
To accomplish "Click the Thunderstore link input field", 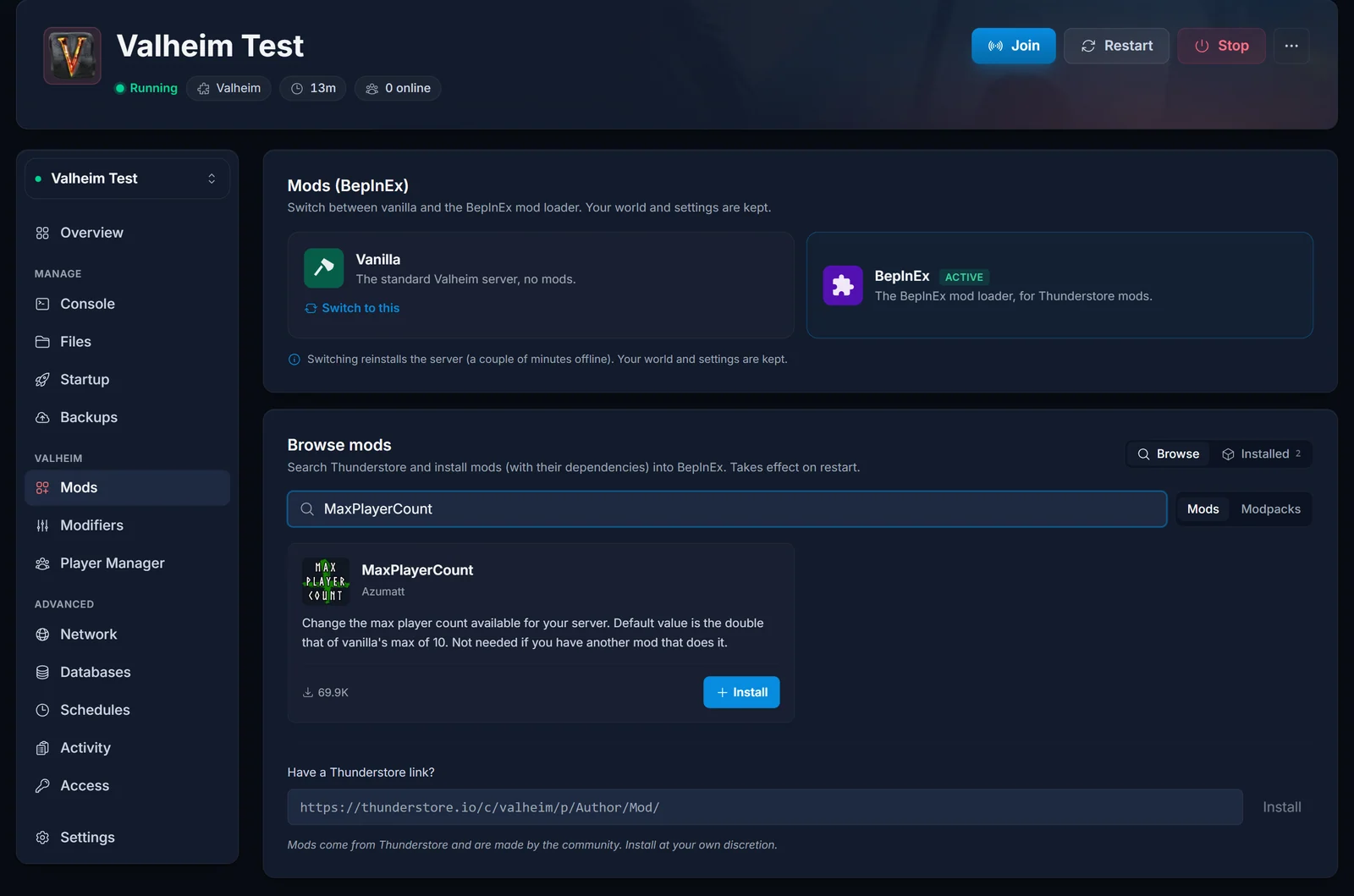I will tap(765, 807).
